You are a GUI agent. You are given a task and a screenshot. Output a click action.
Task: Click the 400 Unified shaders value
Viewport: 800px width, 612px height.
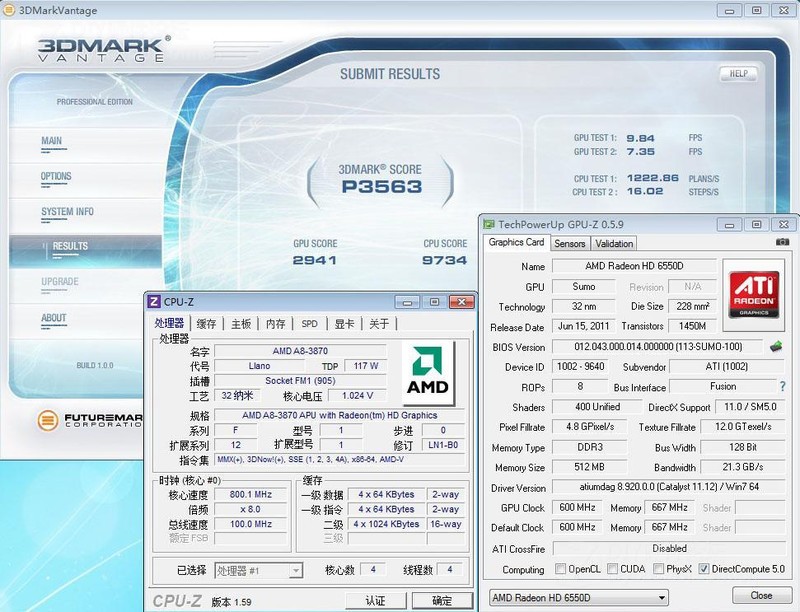click(597, 407)
